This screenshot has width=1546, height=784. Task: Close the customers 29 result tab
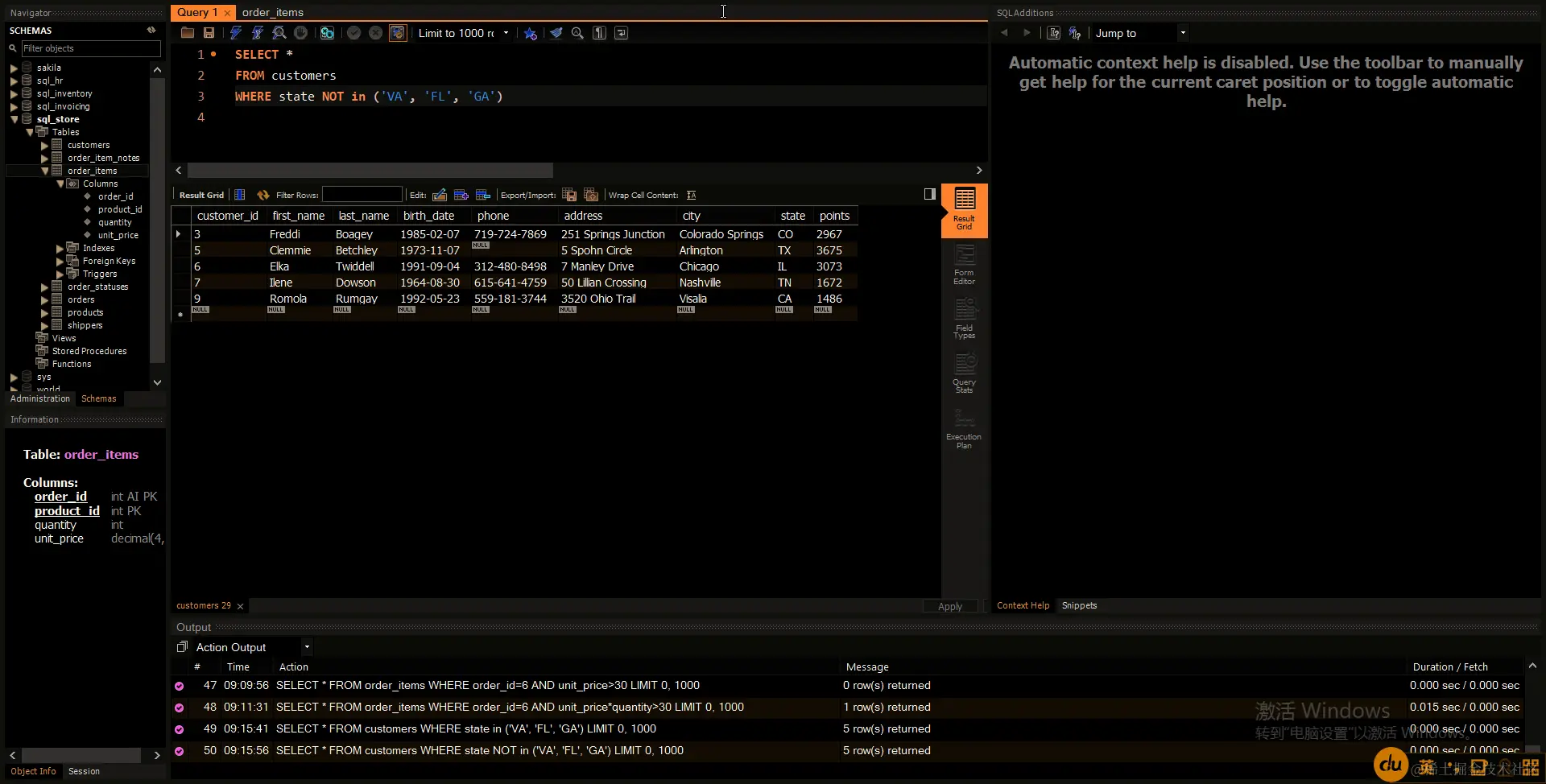[x=240, y=606]
